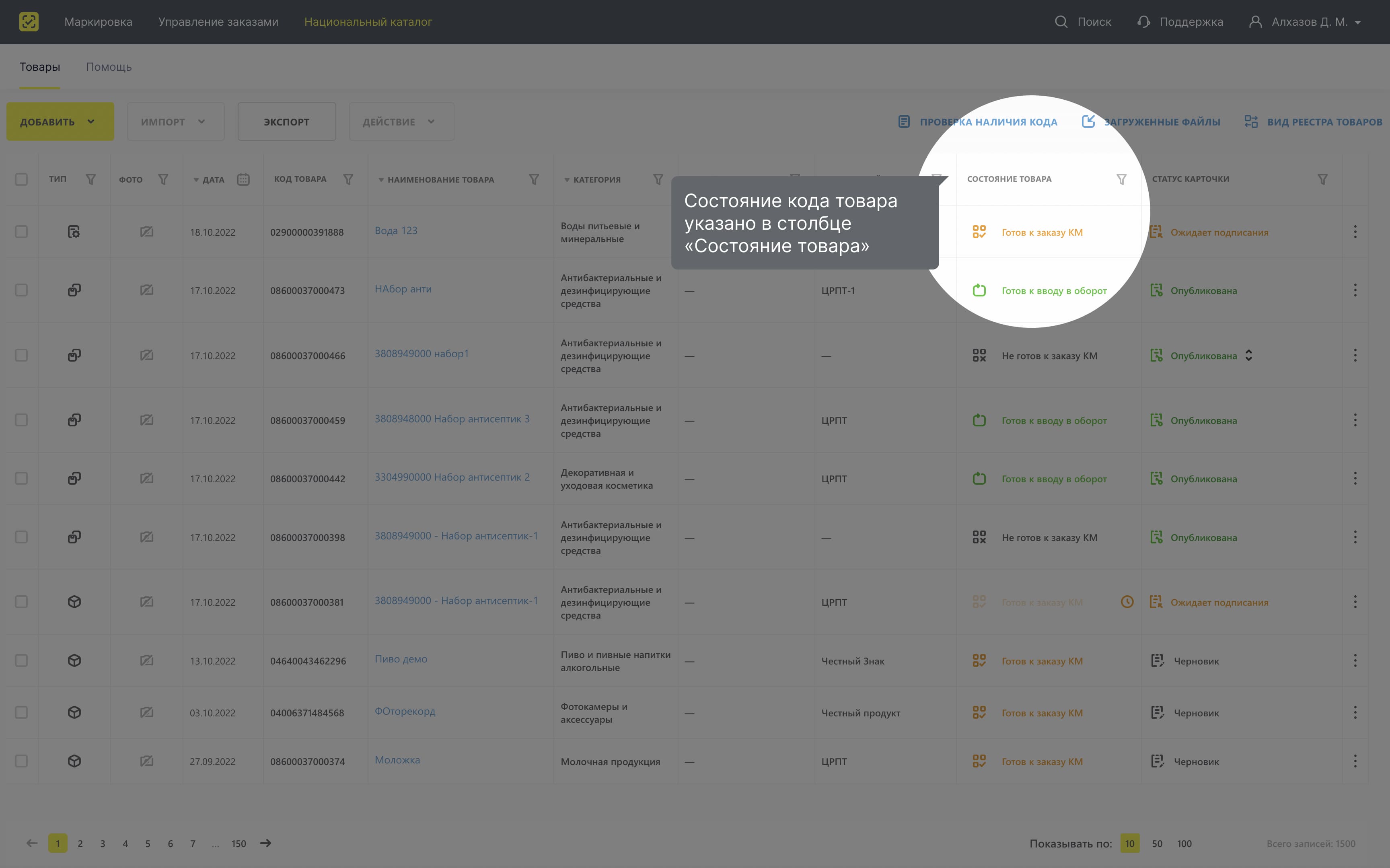Check the row for Моложка
The height and width of the screenshot is (868, 1390).
[x=21, y=761]
